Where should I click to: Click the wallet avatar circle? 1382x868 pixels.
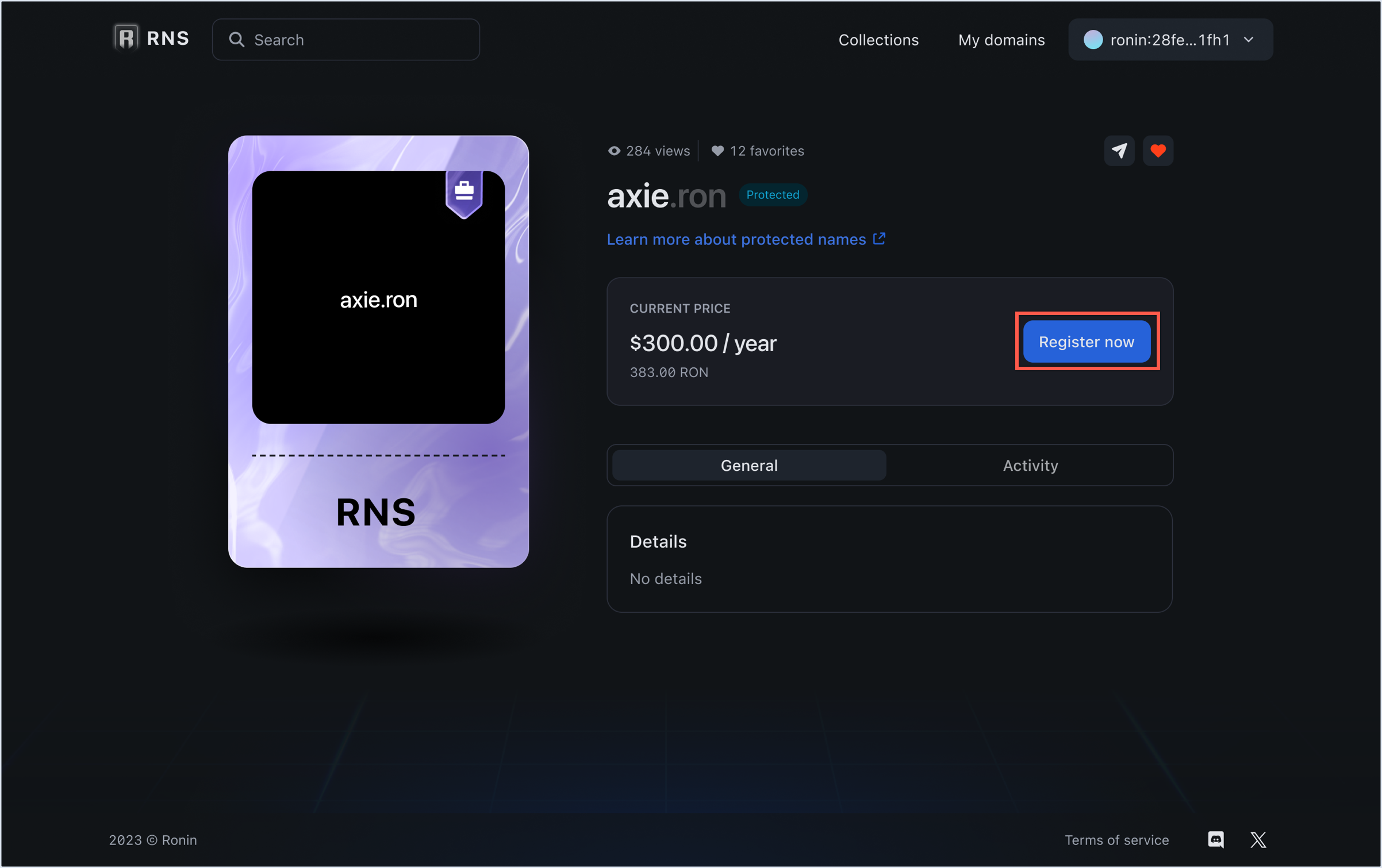[x=1093, y=40]
